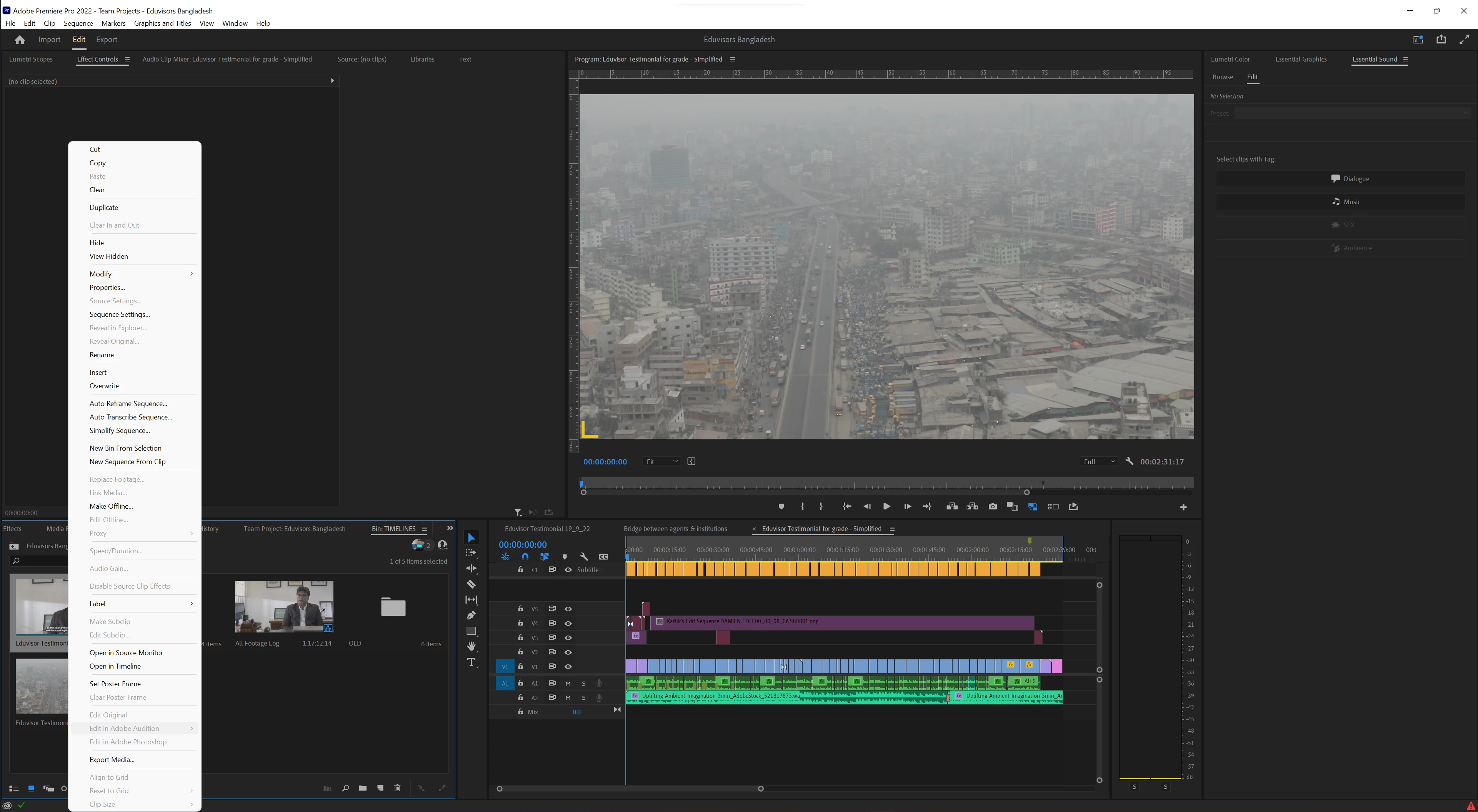Image resolution: width=1478 pixels, height=812 pixels.
Task: Click the Export Frame camera icon
Action: click(993, 506)
